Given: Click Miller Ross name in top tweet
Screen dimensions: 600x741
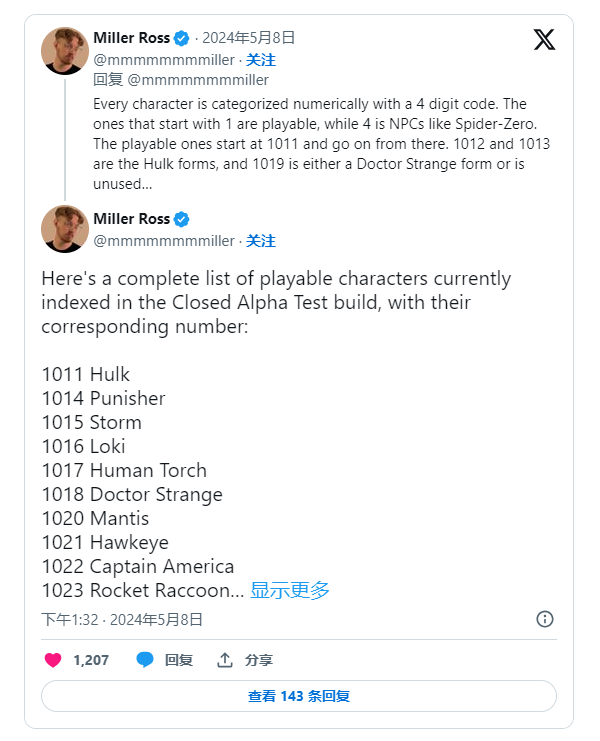Looking at the screenshot, I should point(132,38).
